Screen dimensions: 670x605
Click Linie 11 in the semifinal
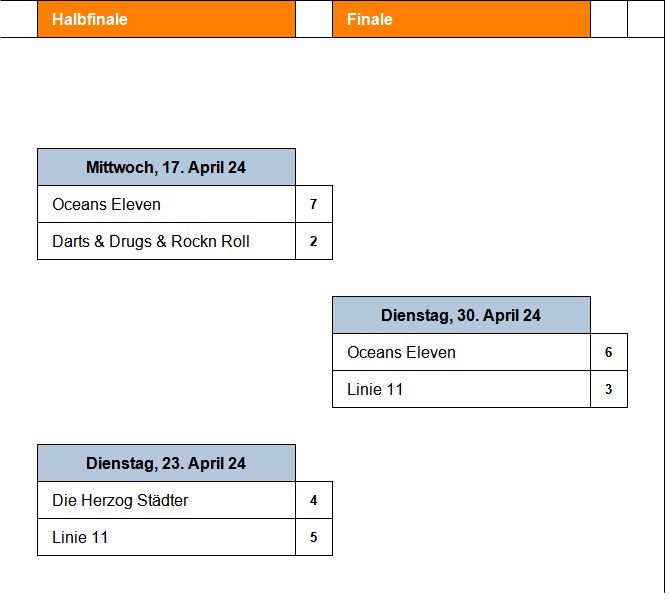[x=166, y=537]
